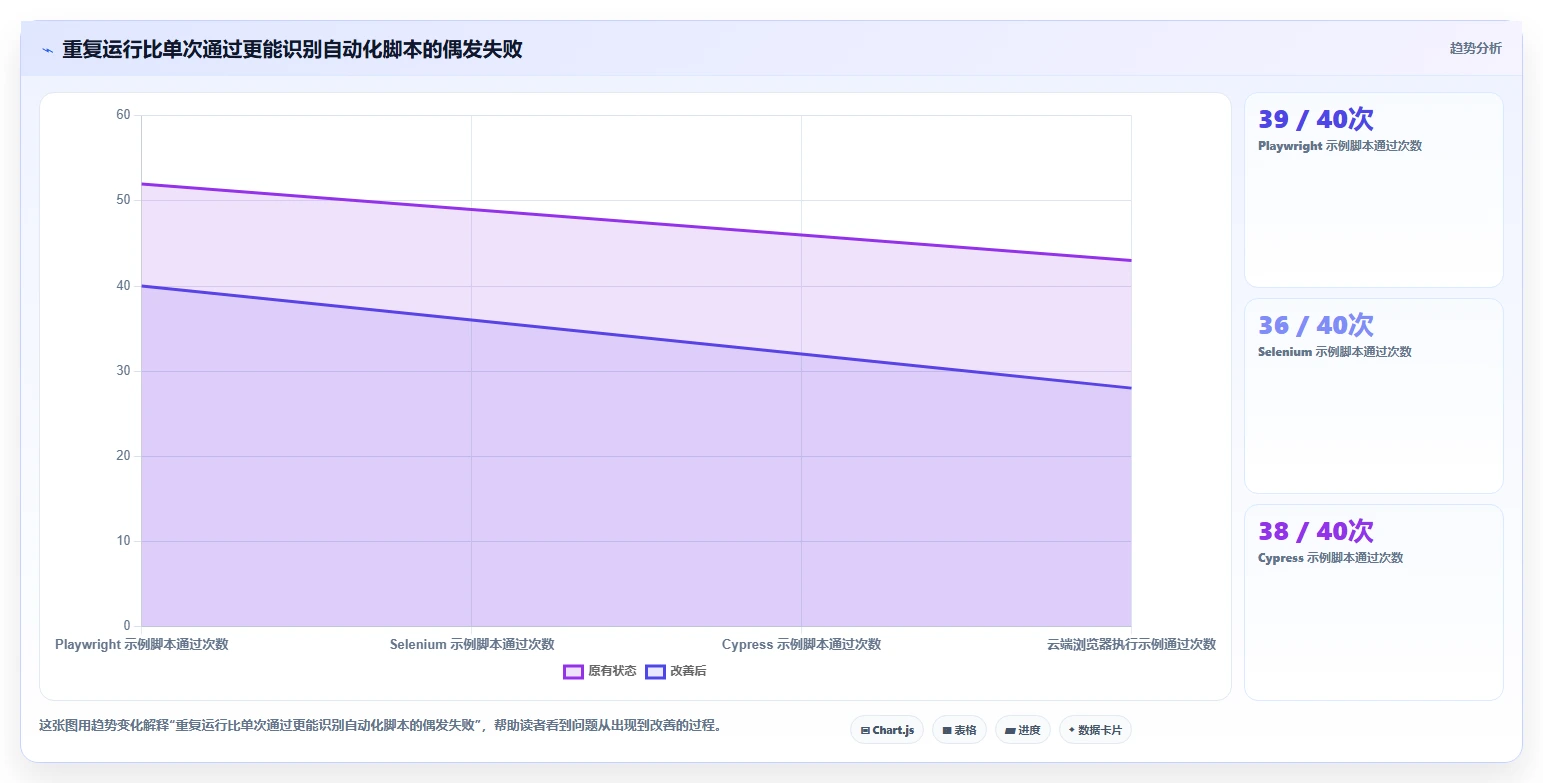
Task: Select the 进度 tag button
Action: click(1022, 730)
